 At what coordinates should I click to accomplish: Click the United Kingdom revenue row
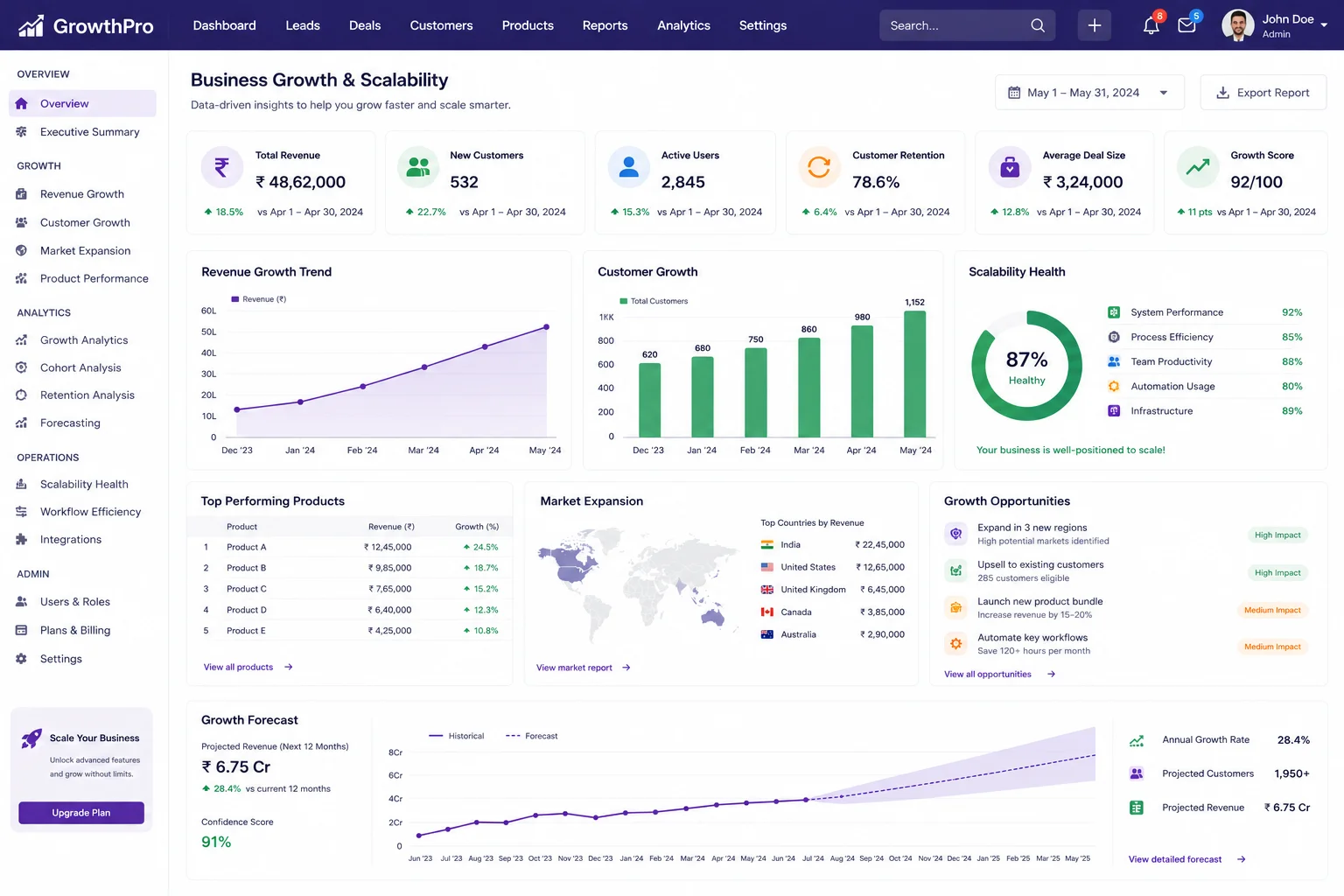[x=832, y=590]
